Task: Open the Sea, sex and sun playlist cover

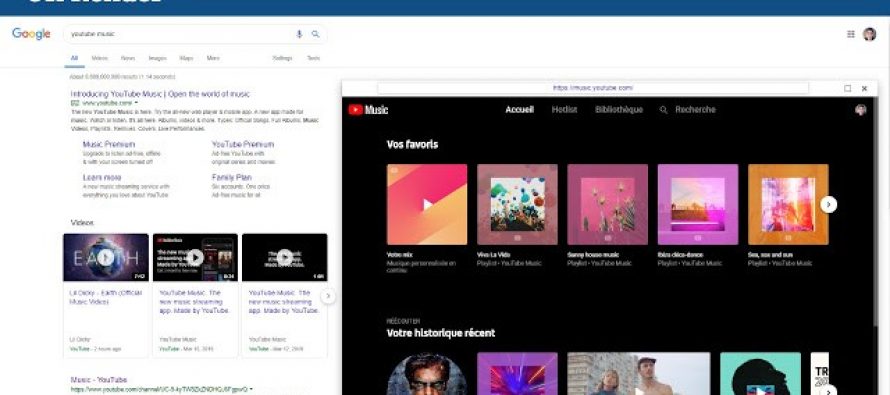Action: click(788, 204)
